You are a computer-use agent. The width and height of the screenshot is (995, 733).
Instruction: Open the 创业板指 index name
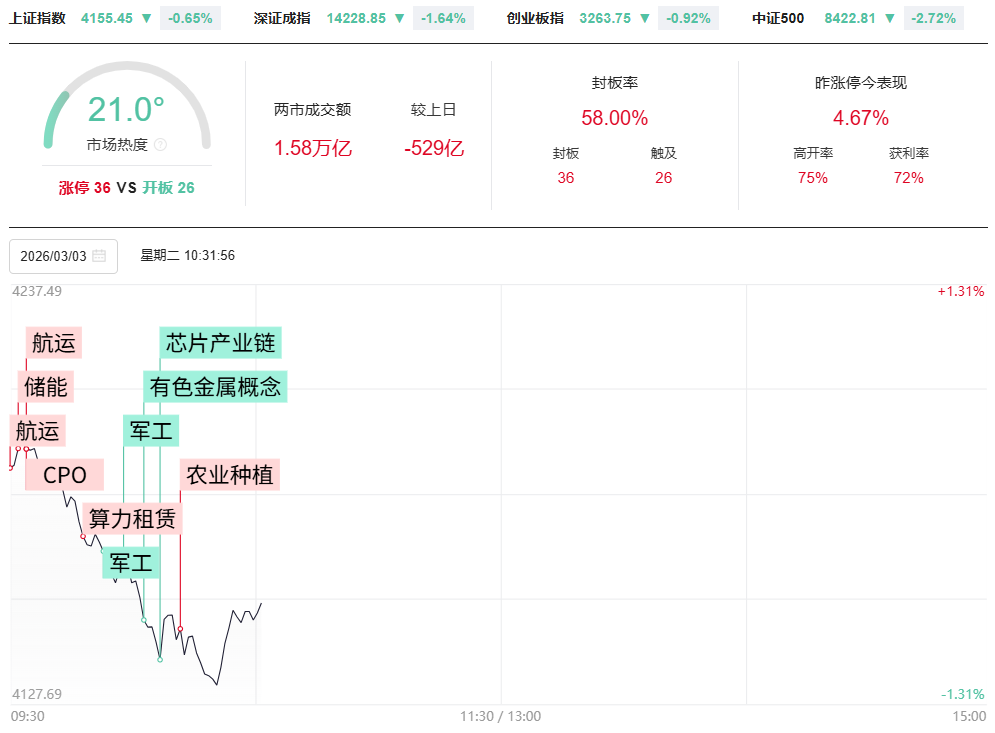[535, 18]
